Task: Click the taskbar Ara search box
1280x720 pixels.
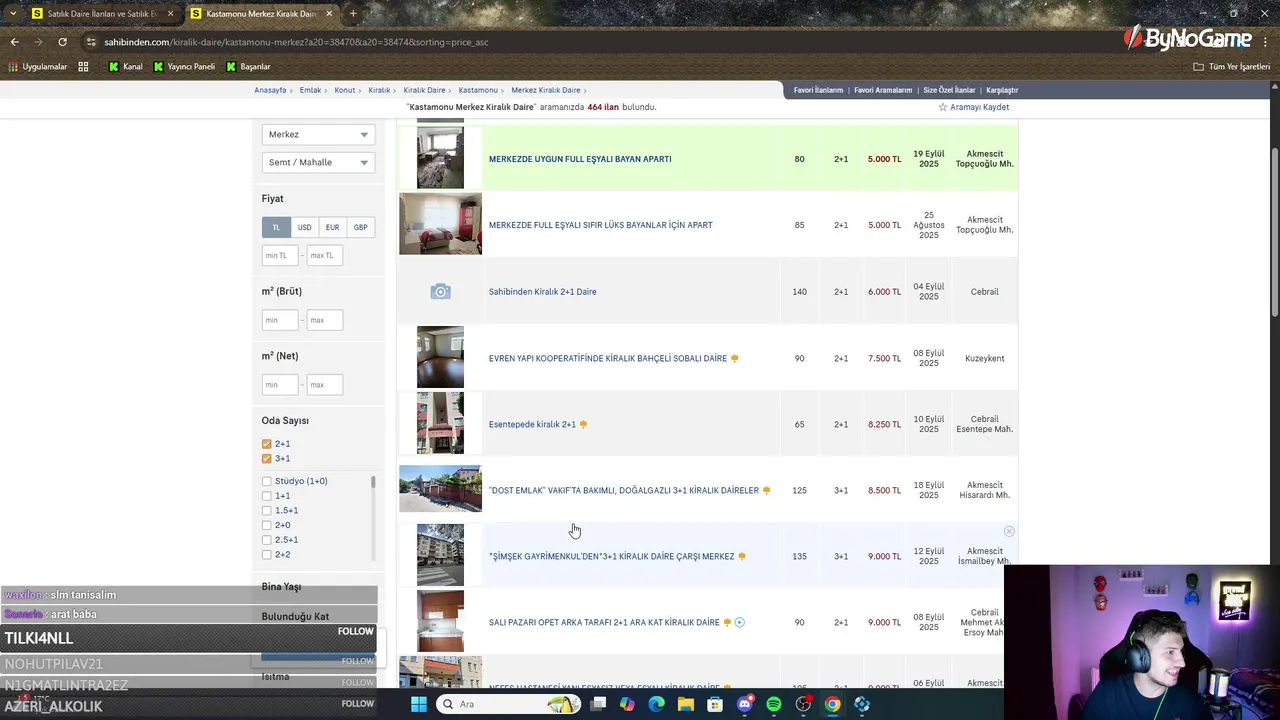Action: tap(508, 704)
